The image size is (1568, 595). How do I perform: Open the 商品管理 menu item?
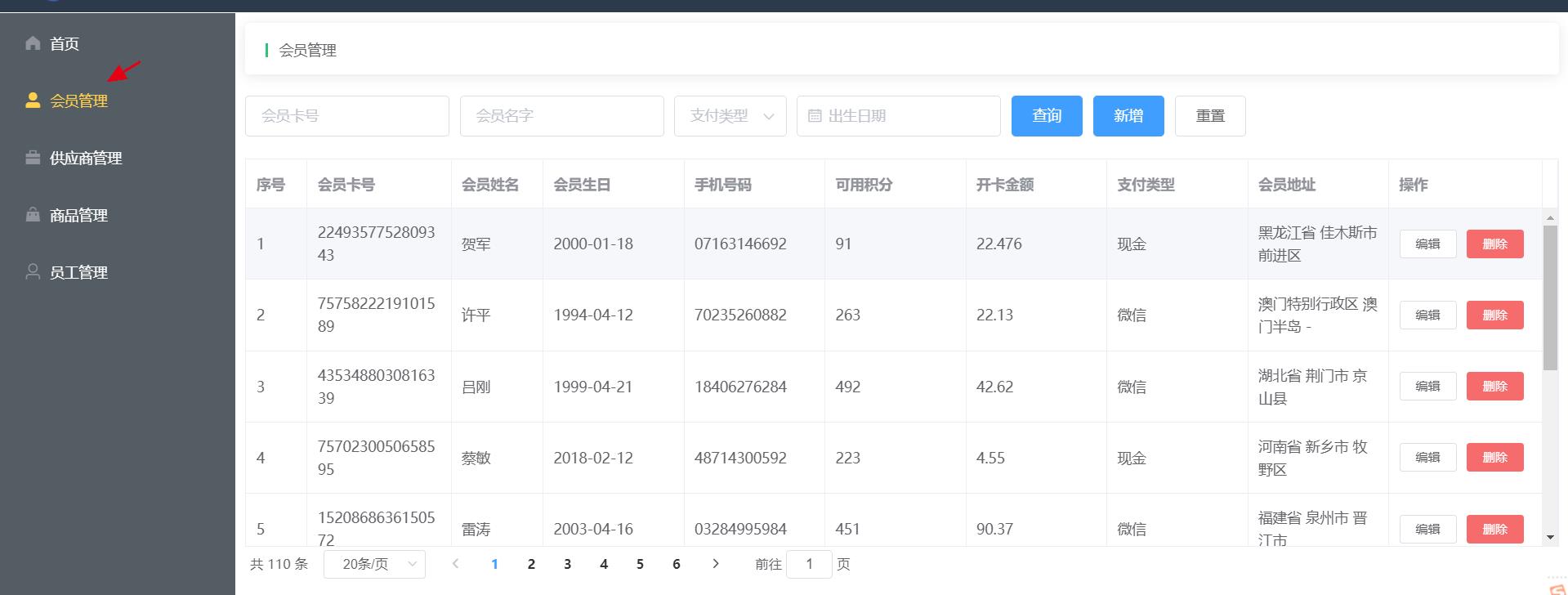click(118, 215)
